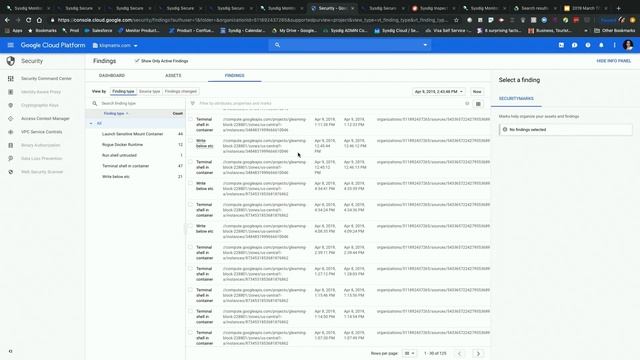Switch to the ASSETS tab
640x360 pixels.
tap(173, 76)
